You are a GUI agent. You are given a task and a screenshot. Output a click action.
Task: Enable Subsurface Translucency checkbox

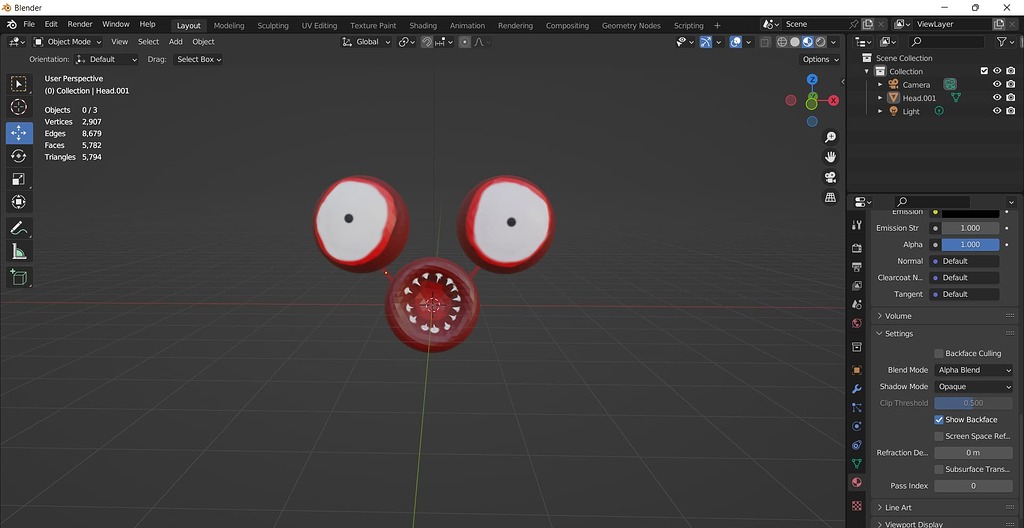coord(938,469)
